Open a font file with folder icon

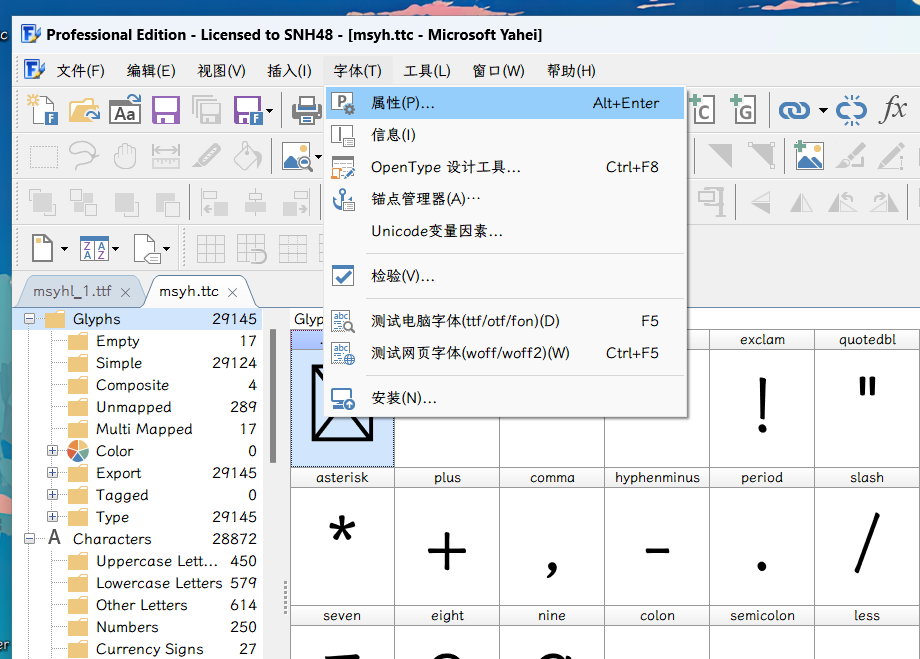(x=84, y=110)
